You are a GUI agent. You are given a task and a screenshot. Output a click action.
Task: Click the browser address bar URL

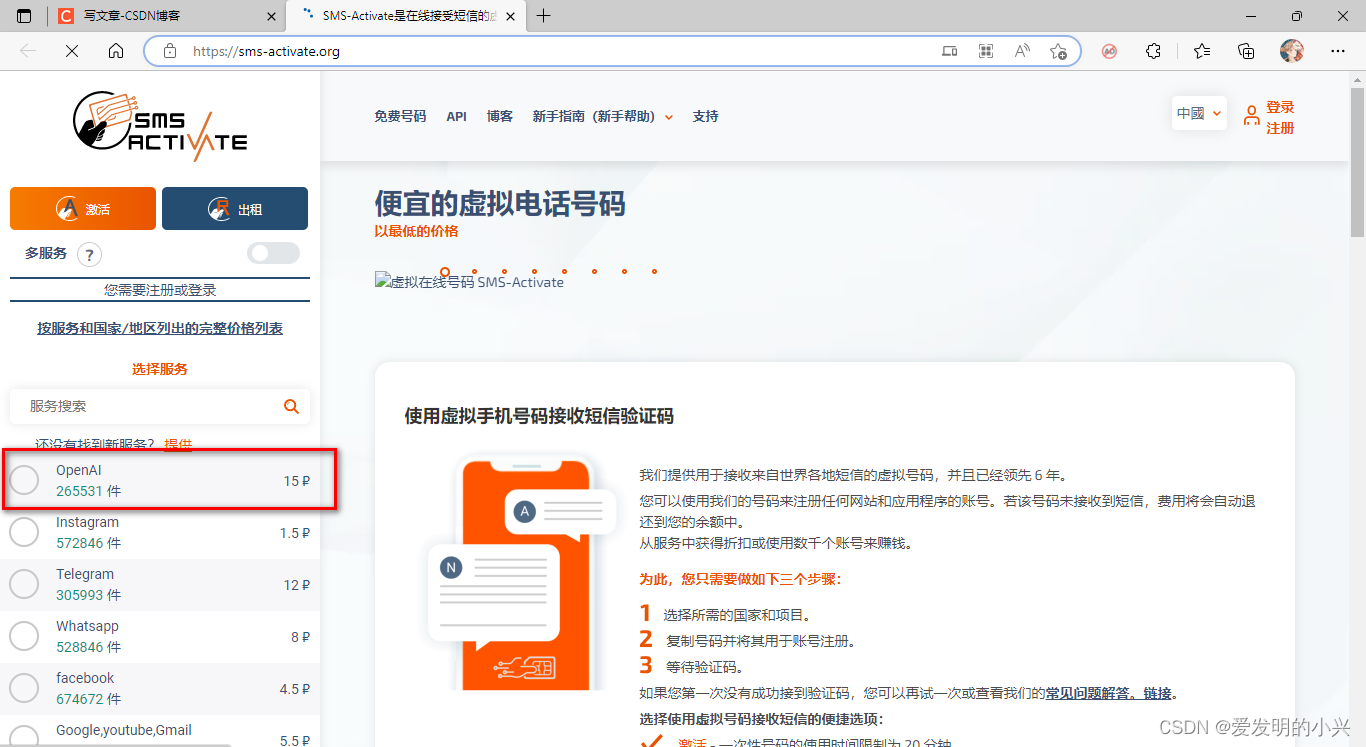(266, 51)
